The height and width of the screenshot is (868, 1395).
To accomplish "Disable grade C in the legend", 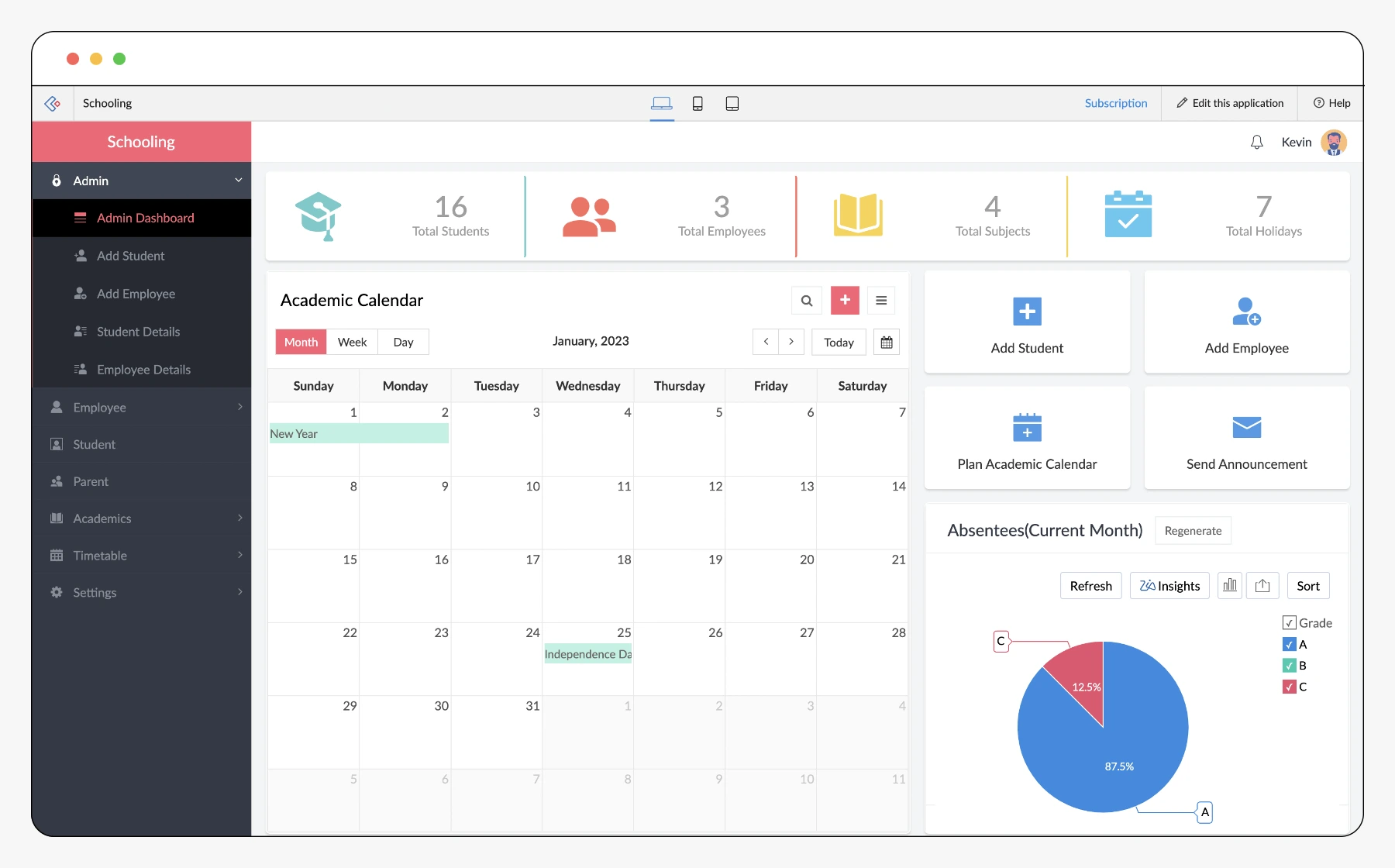I will coord(1289,687).
